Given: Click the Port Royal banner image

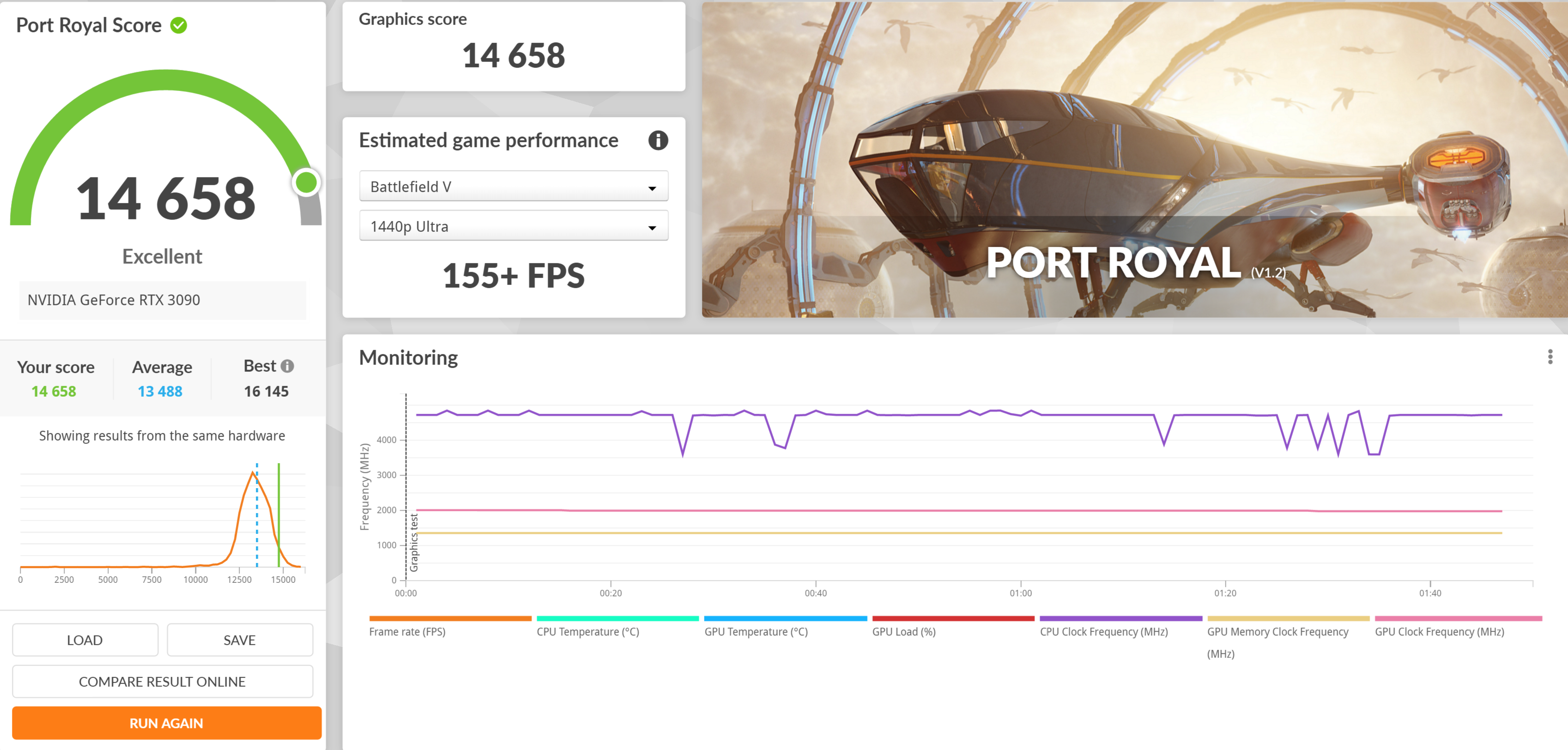Looking at the screenshot, I should (1134, 159).
